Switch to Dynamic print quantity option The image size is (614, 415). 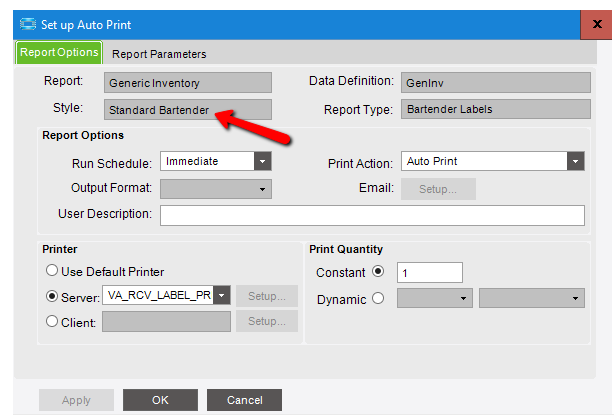(378, 298)
